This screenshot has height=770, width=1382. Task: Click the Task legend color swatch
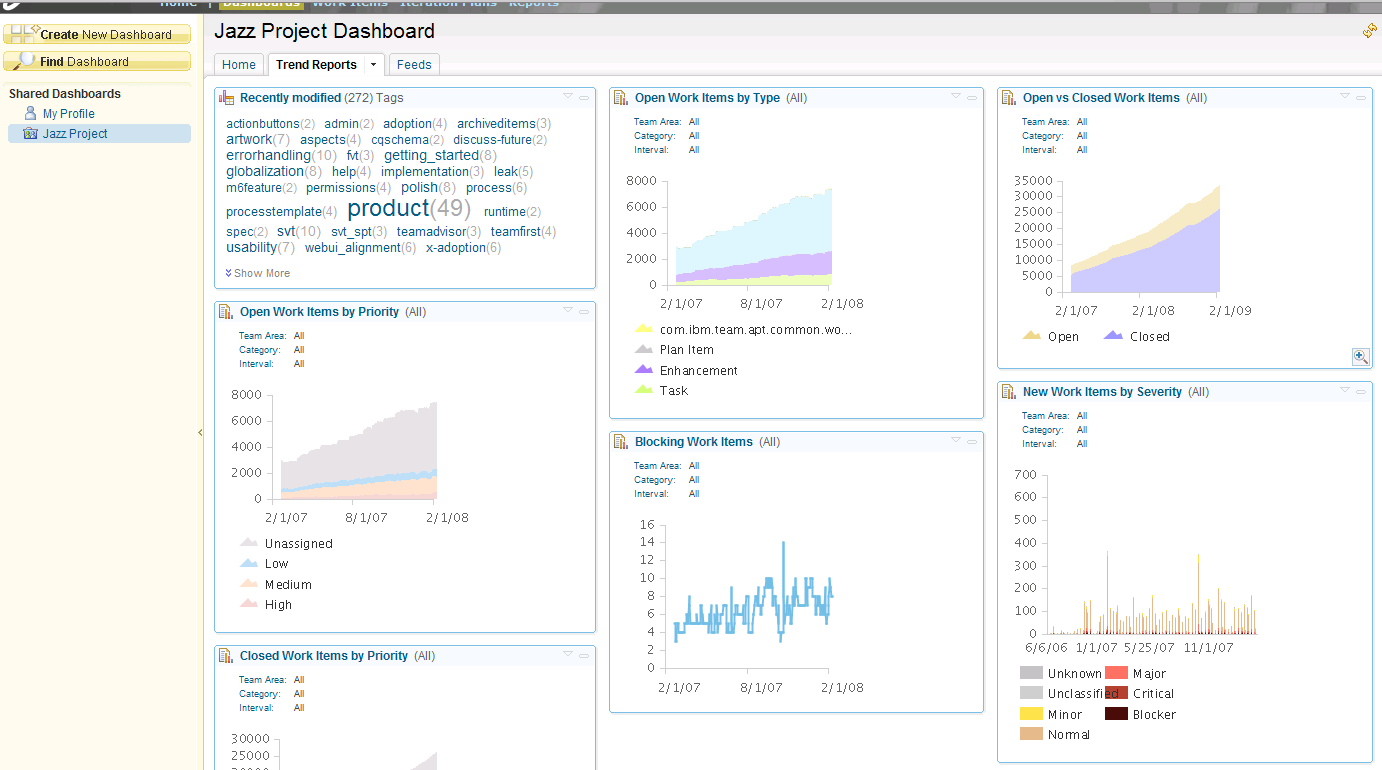645,390
